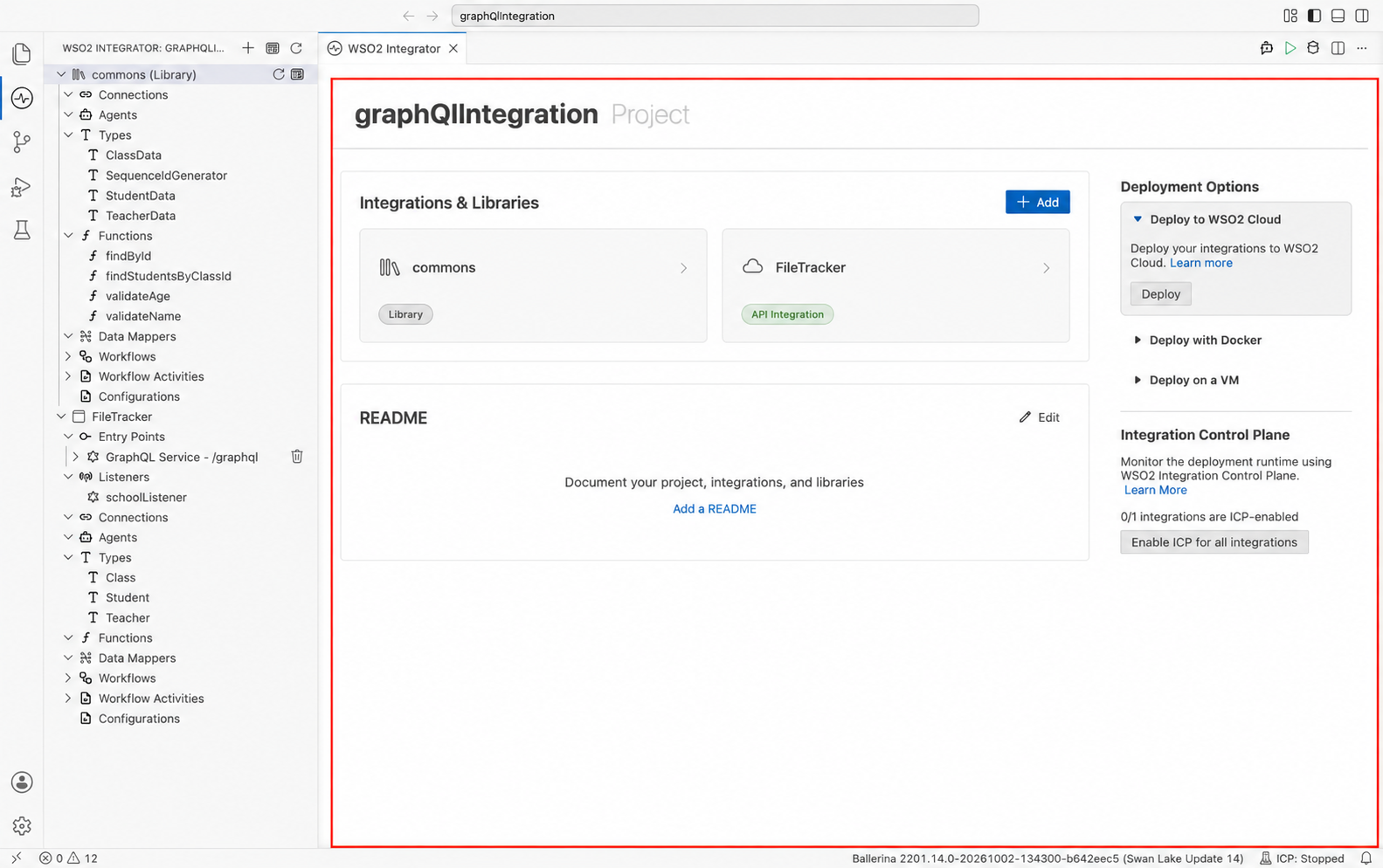This screenshot has width=1383, height=868.
Task: Open the WSO2 Integrator activity bar icon
Action: click(x=22, y=98)
